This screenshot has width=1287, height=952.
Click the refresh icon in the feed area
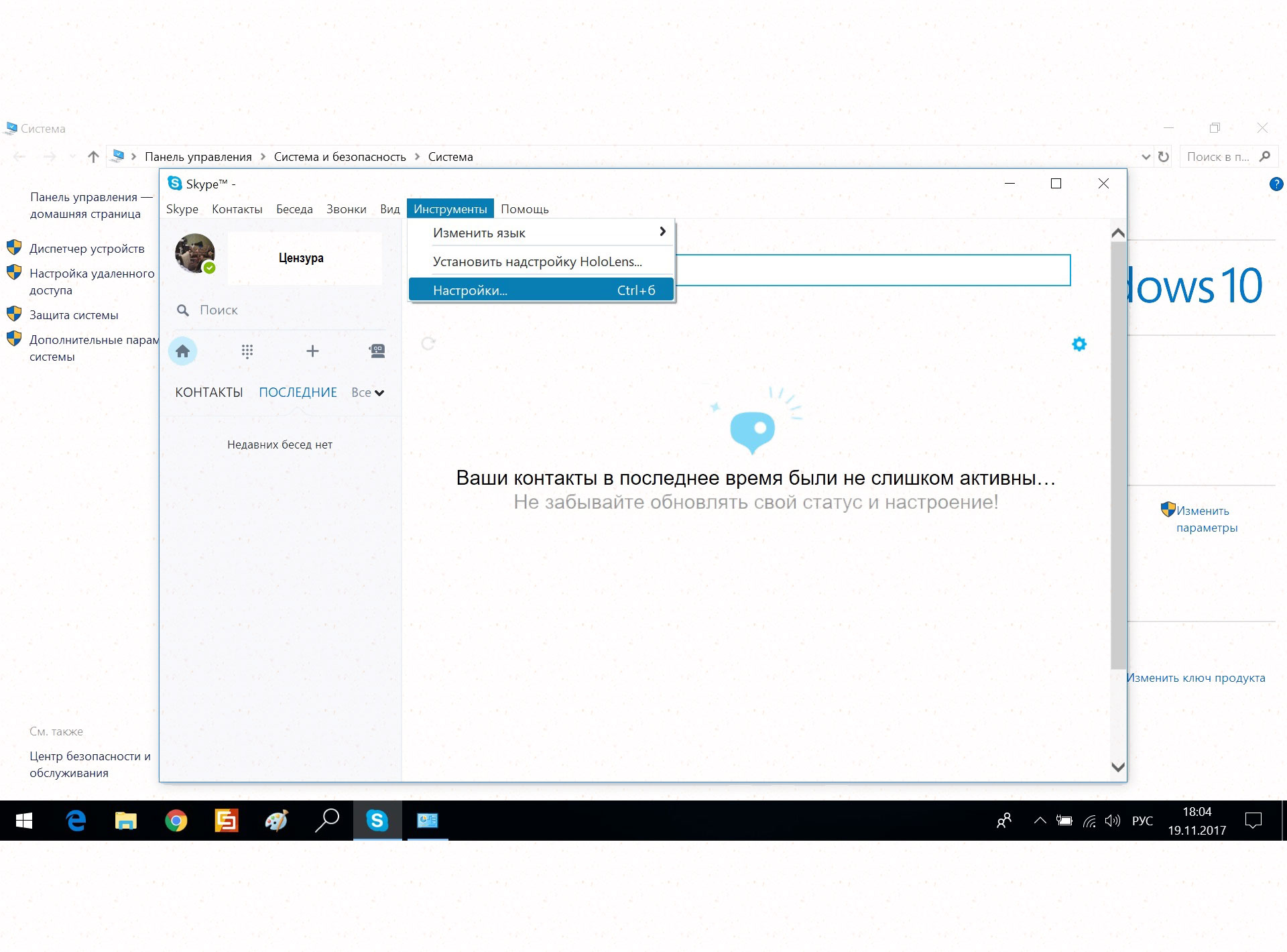click(x=428, y=344)
